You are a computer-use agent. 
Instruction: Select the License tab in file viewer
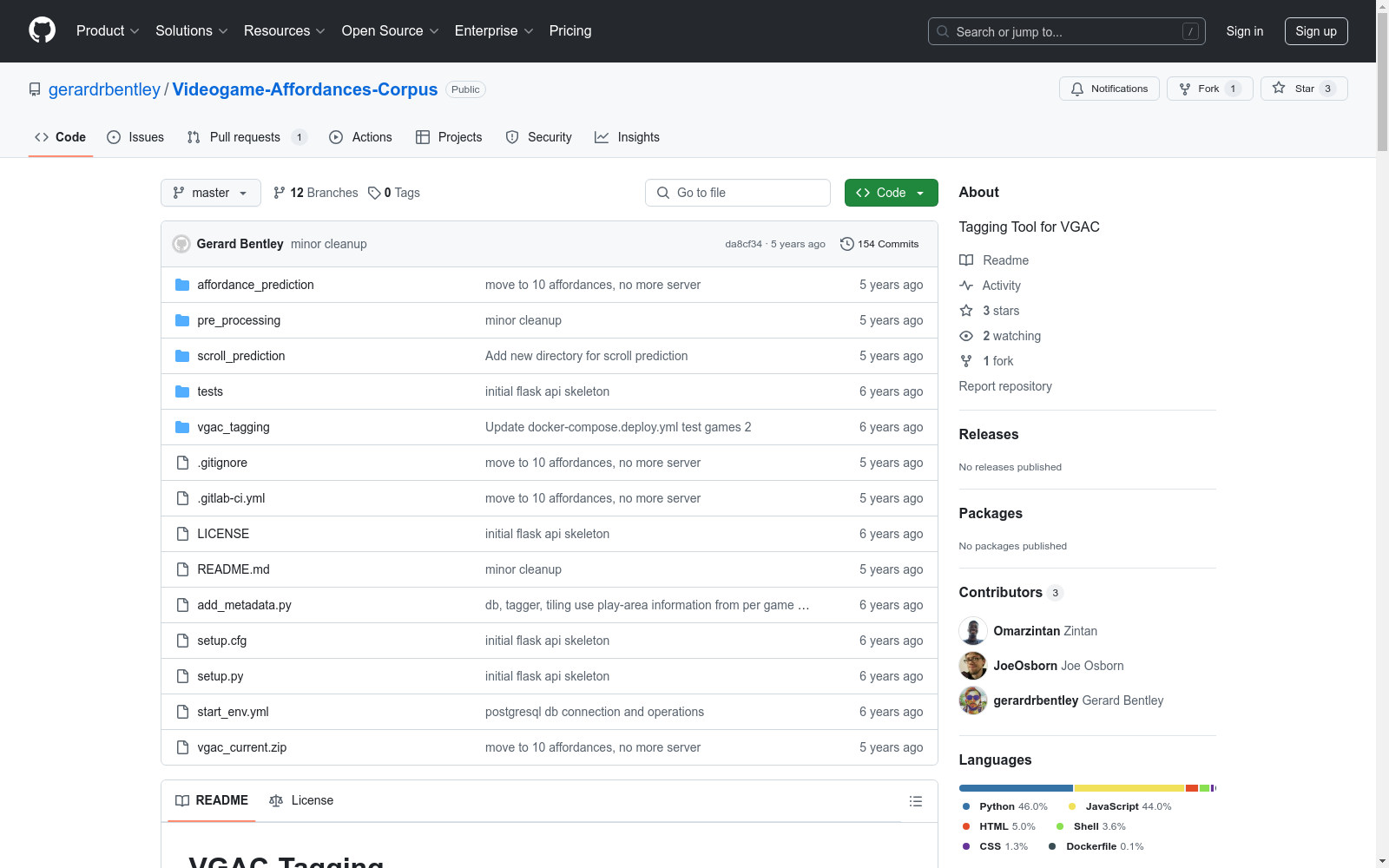[x=301, y=800]
